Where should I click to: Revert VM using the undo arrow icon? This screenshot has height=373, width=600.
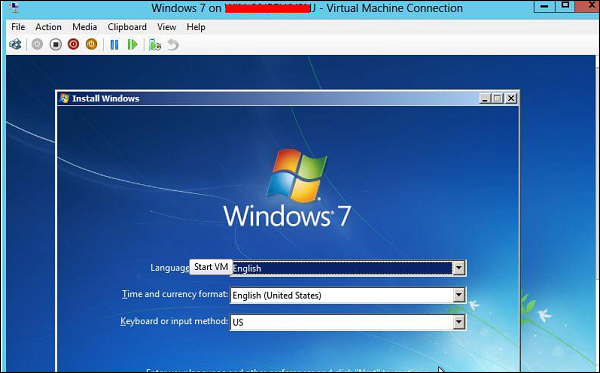click(173, 45)
